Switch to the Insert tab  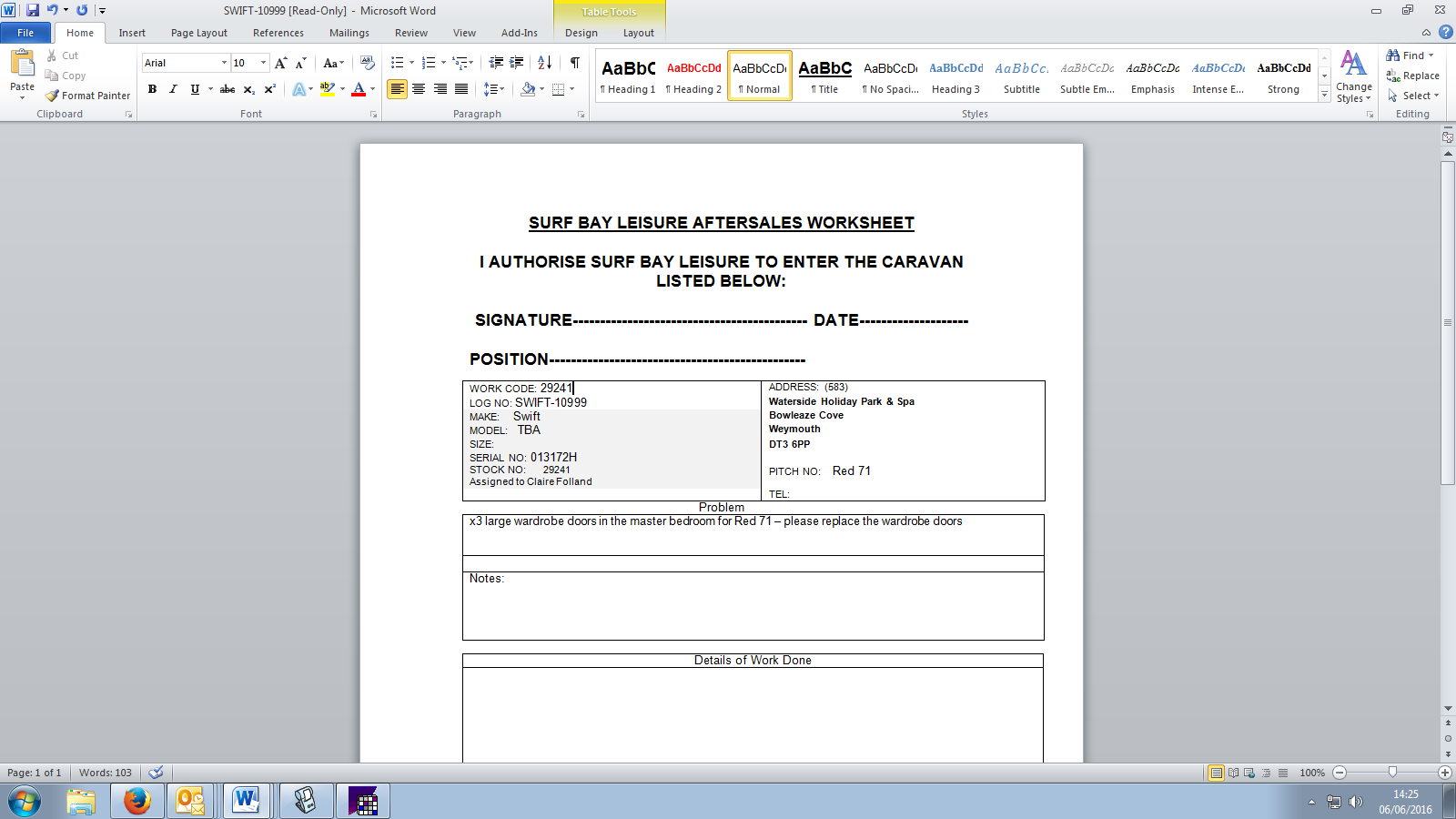click(132, 33)
